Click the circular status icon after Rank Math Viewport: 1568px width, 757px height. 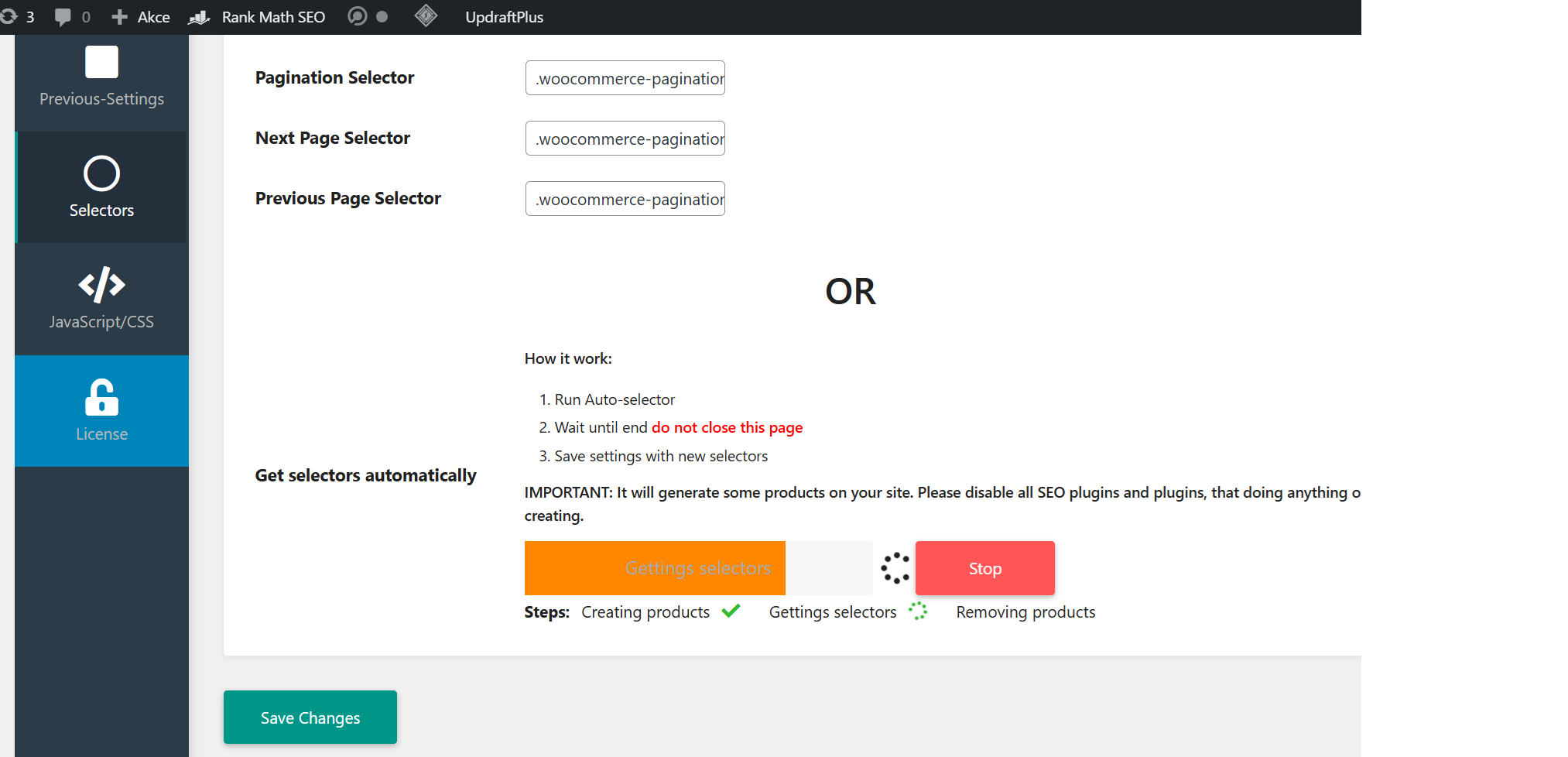pyautogui.click(x=358, y=16)
